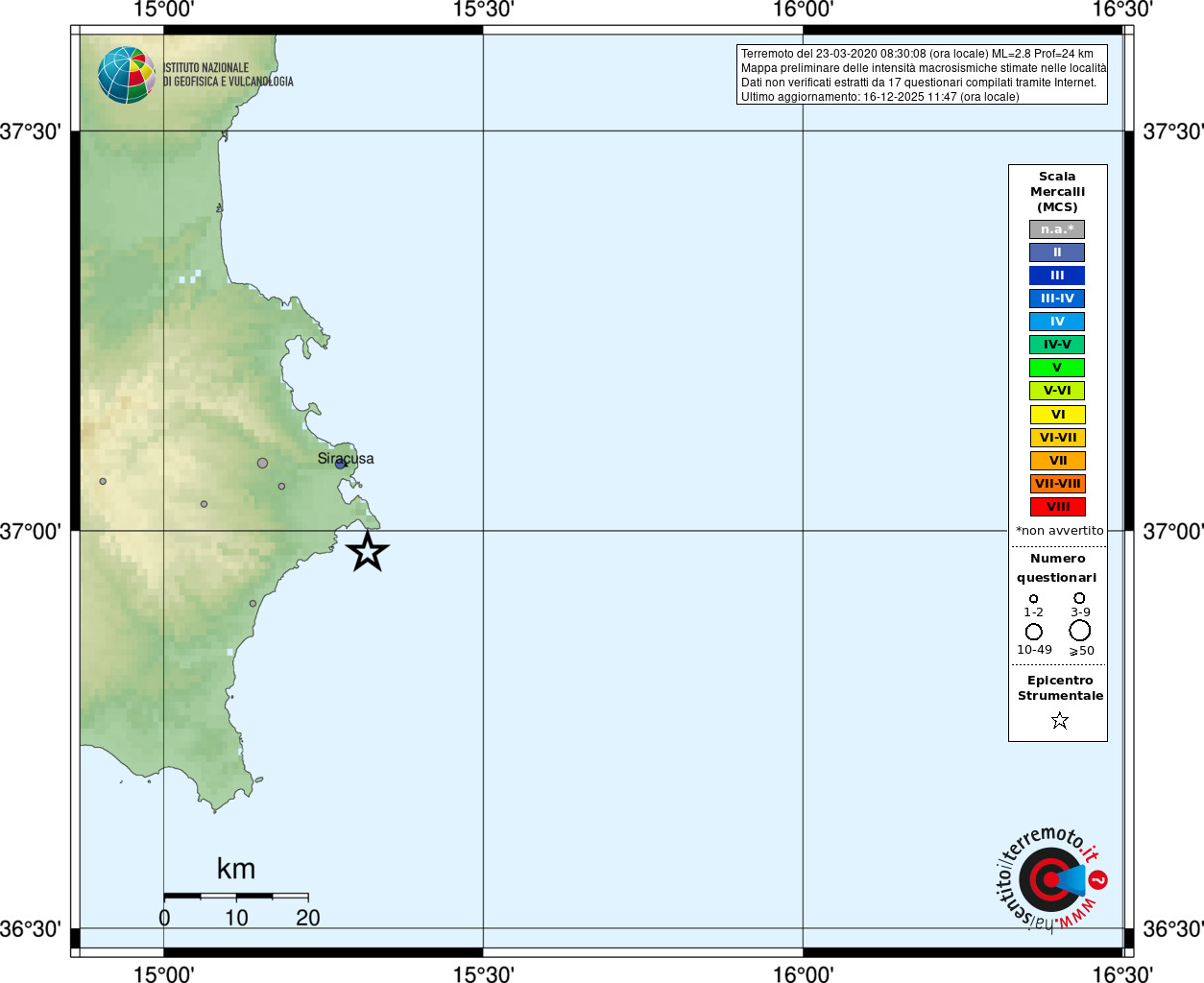Click the legend epicenter star symbol

1060,720
